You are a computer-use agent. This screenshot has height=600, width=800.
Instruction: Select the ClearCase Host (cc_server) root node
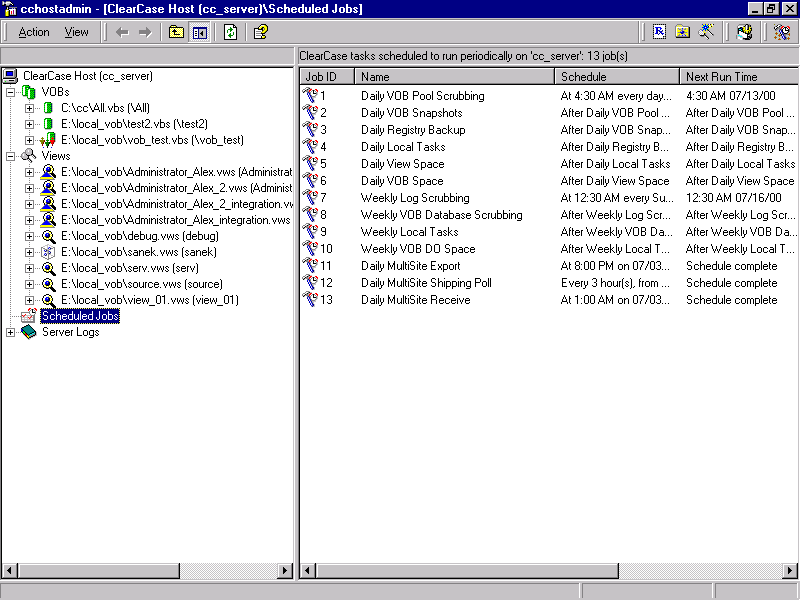(x=88, y=76)
